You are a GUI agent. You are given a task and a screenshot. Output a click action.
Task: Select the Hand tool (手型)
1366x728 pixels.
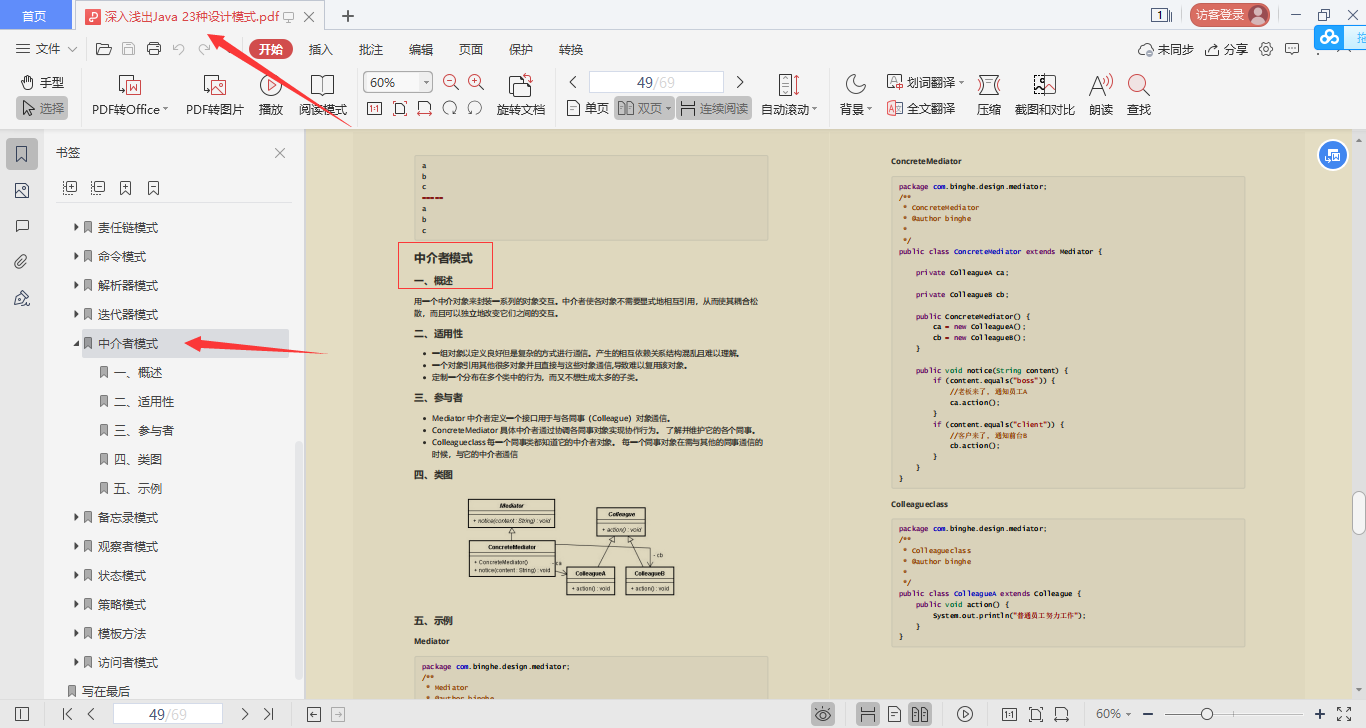pos(42,82)
